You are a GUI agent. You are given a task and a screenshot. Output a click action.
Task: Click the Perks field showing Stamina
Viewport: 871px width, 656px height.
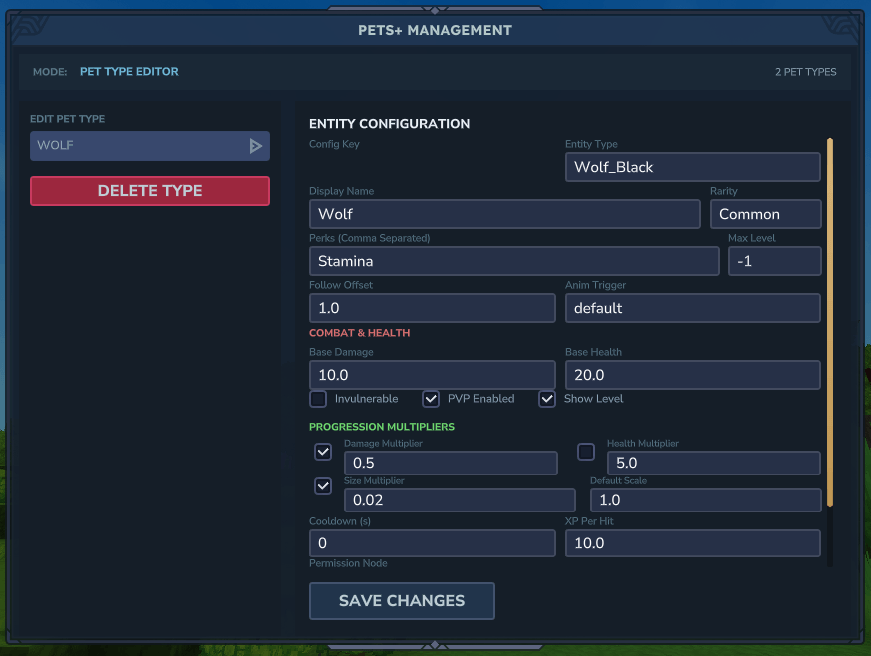pyautogui.click(x=513, y=260)
